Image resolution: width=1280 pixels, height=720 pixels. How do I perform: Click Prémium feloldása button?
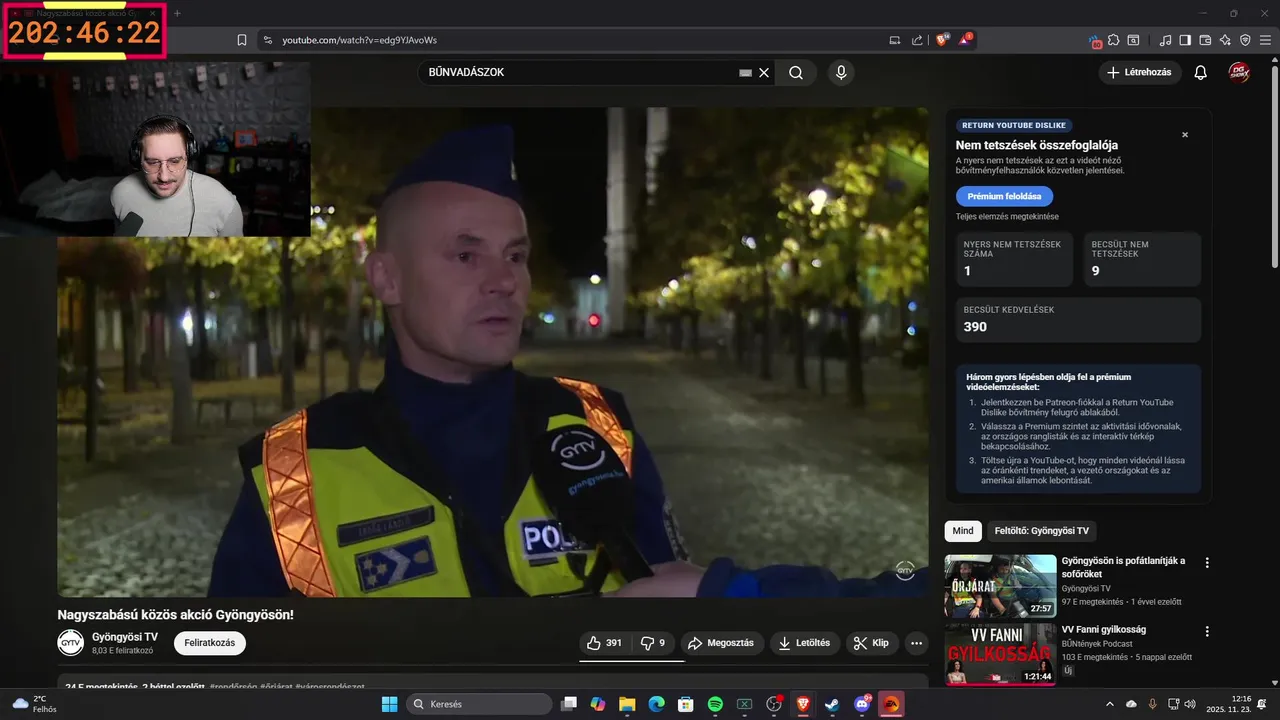click(1004, 196)
